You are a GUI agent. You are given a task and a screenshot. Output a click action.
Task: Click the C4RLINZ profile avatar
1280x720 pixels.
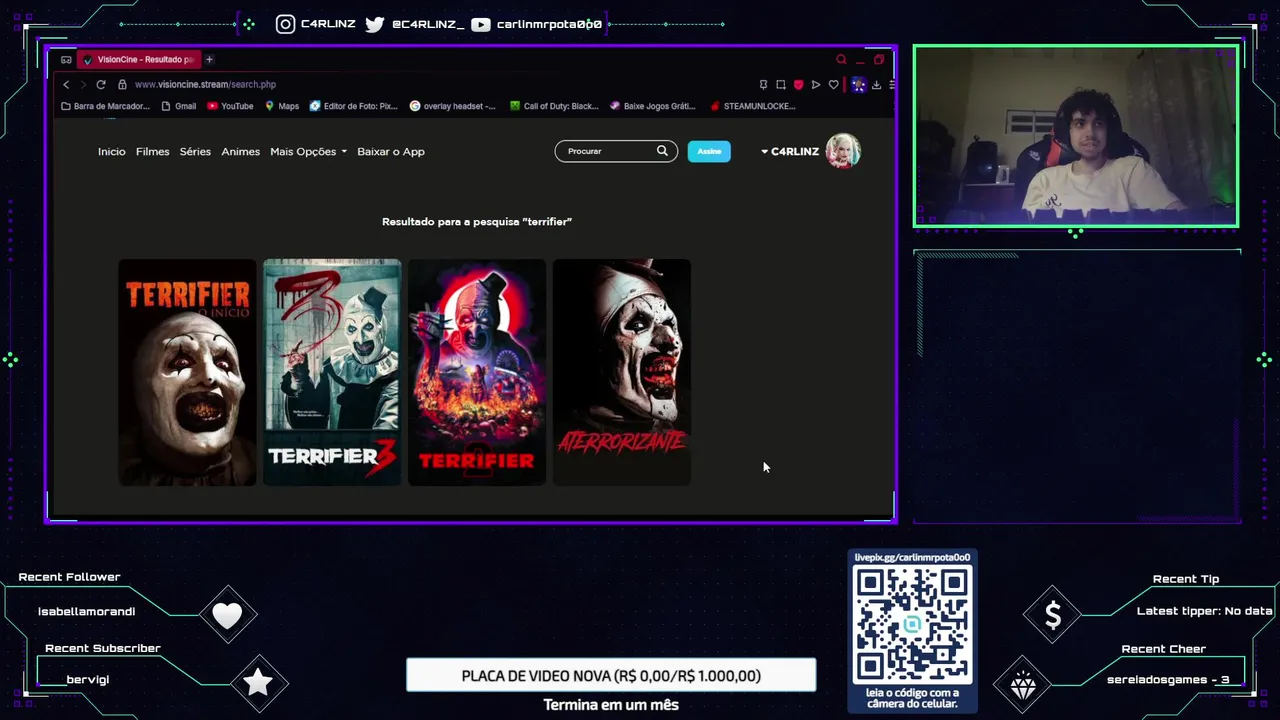coord(843,151)
